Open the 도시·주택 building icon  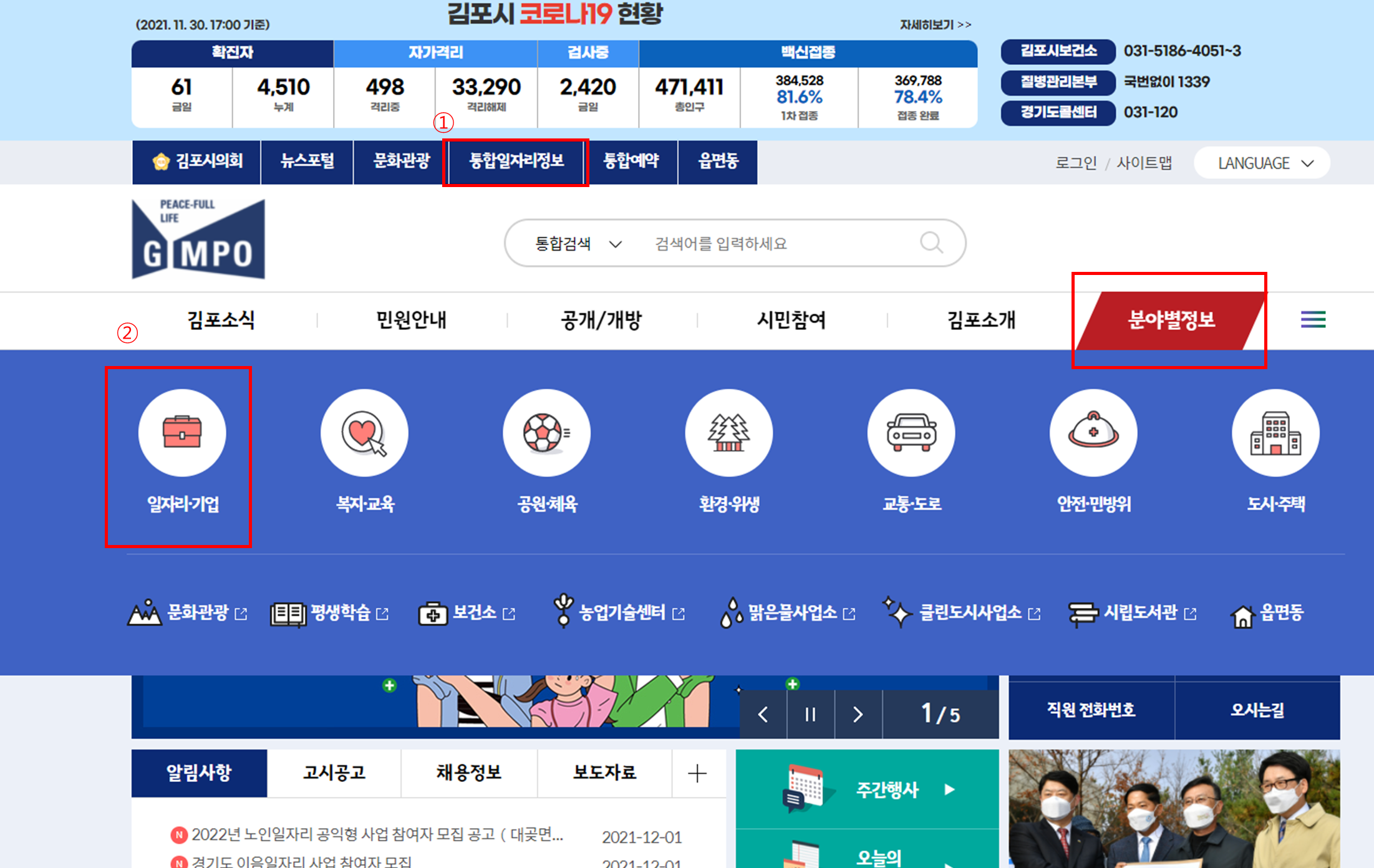1275,432
